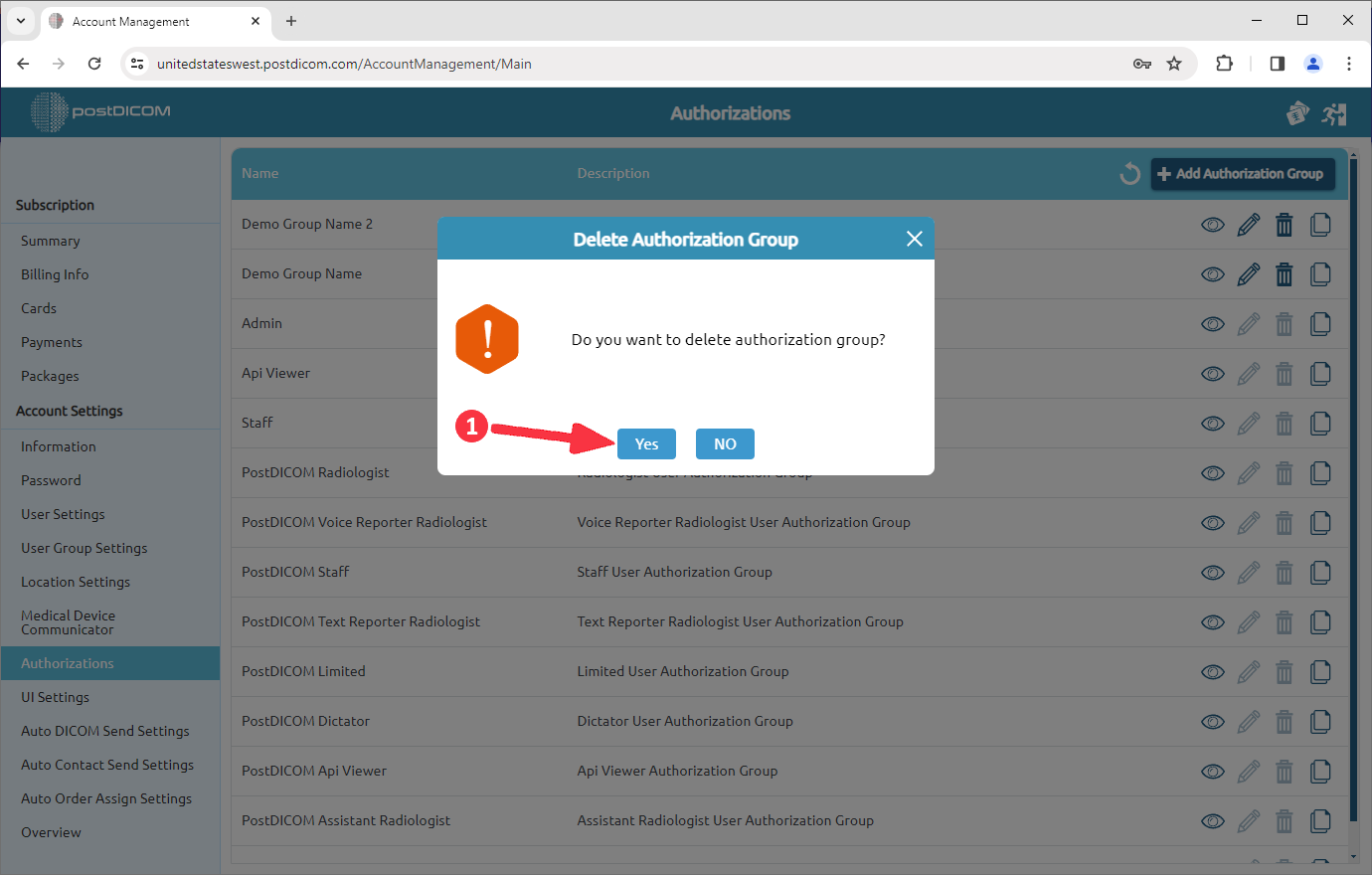Expand the browser tab list chevron
This screenshot has height=875, width=1372.
[20, 21]
